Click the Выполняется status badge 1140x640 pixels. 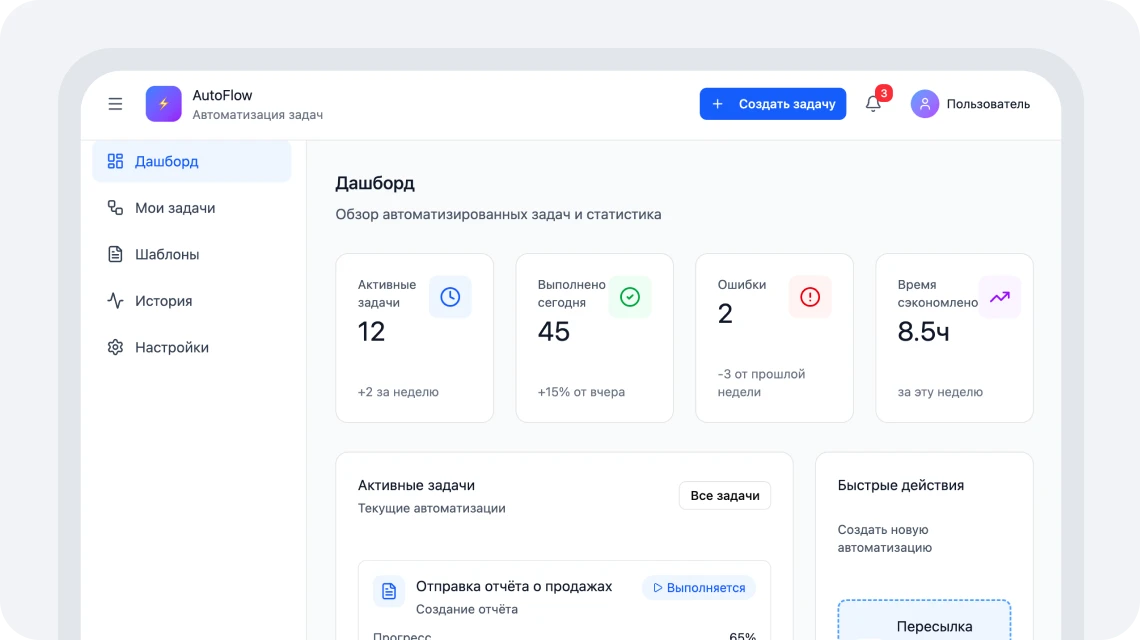(x=699, y=588)
